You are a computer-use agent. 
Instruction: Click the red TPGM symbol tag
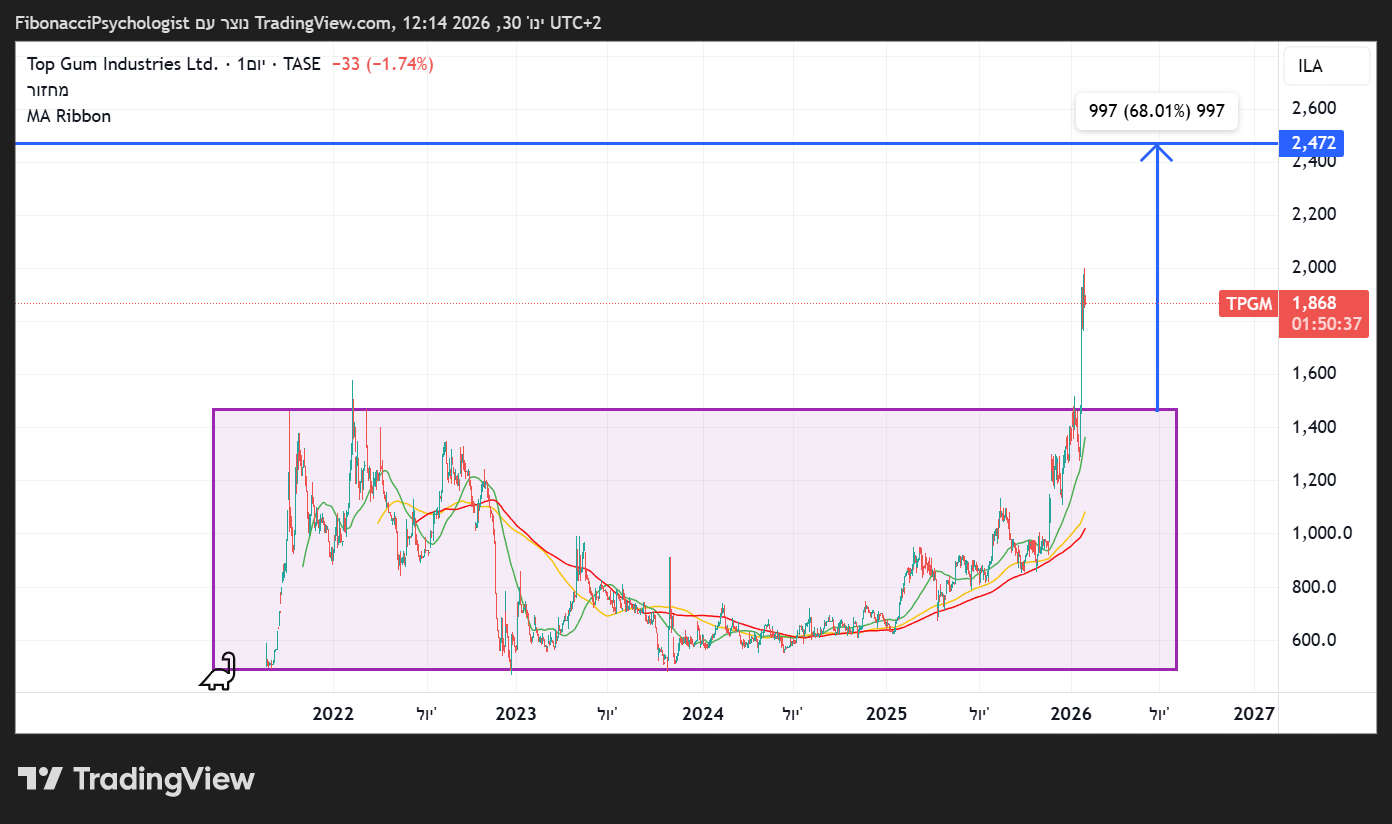click(1247, 303)
